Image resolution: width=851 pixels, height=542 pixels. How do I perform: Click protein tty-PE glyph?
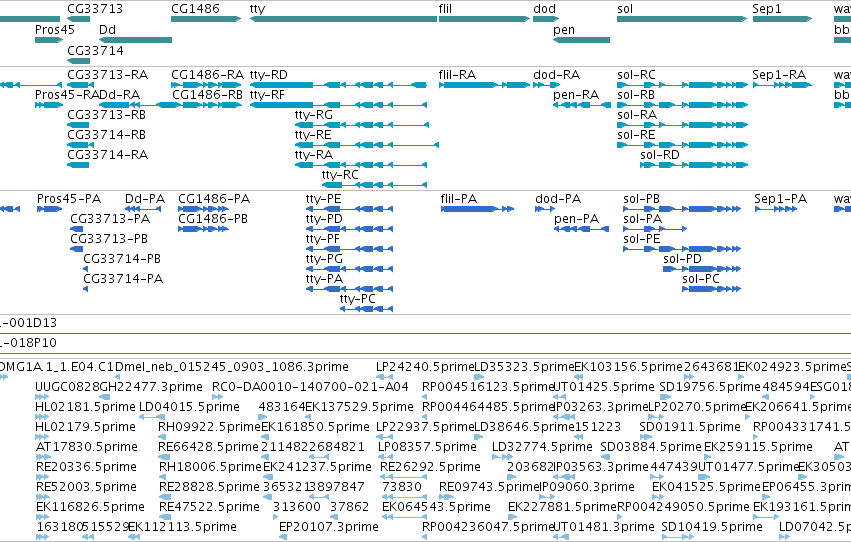(350, 209)
